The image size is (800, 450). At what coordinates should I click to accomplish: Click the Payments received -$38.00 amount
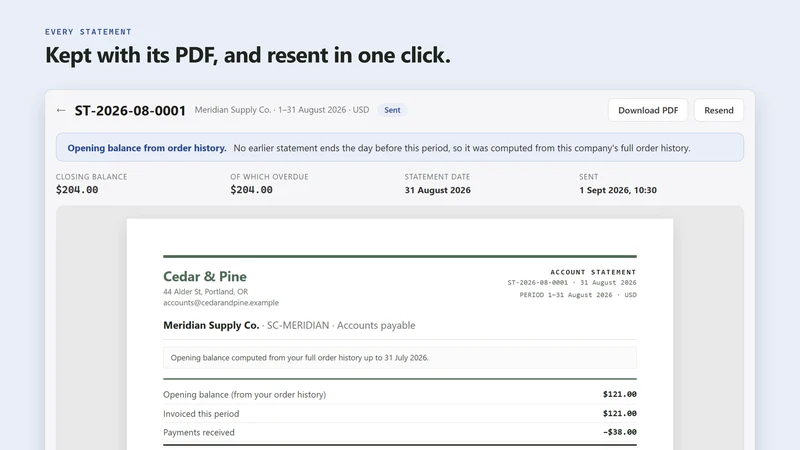619,432
